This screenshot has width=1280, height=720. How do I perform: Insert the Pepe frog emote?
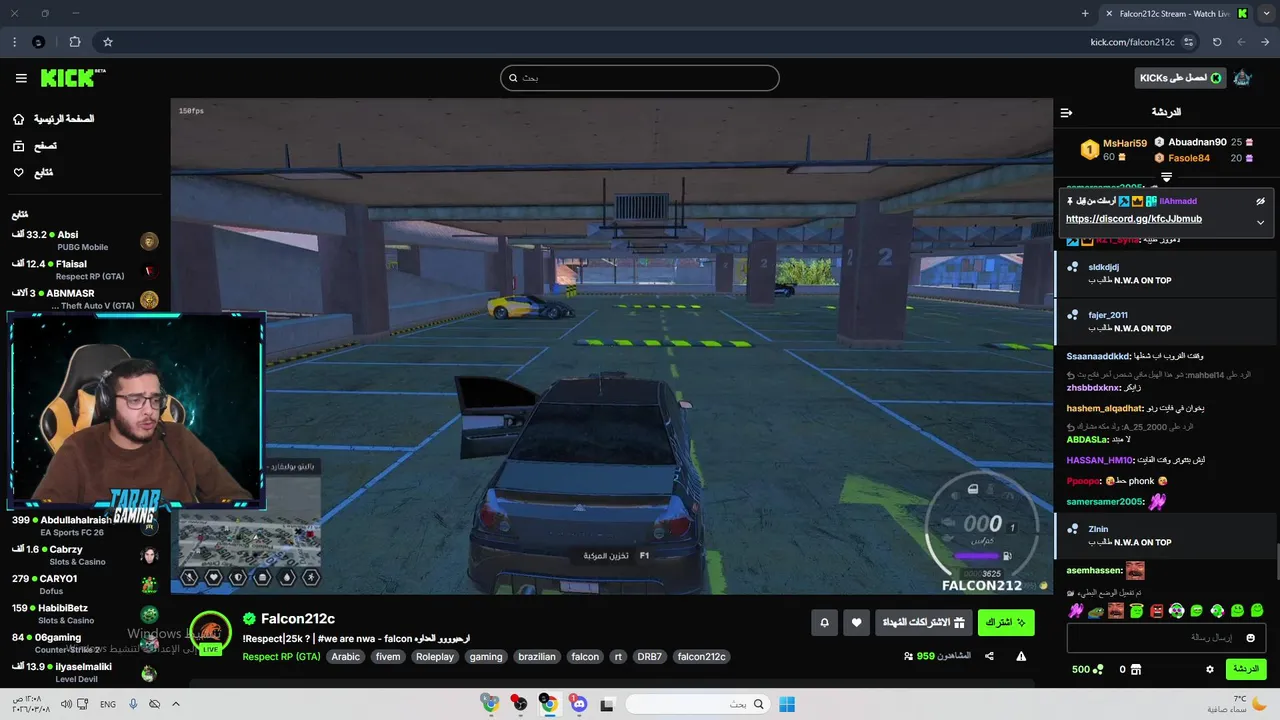pos(1096,610)
